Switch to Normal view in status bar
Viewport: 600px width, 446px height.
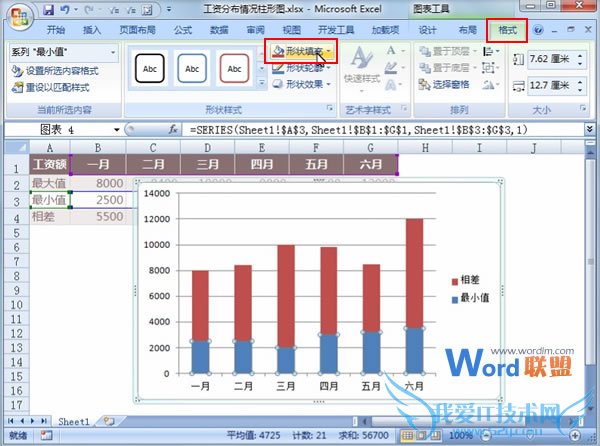[x=408, y=436]
